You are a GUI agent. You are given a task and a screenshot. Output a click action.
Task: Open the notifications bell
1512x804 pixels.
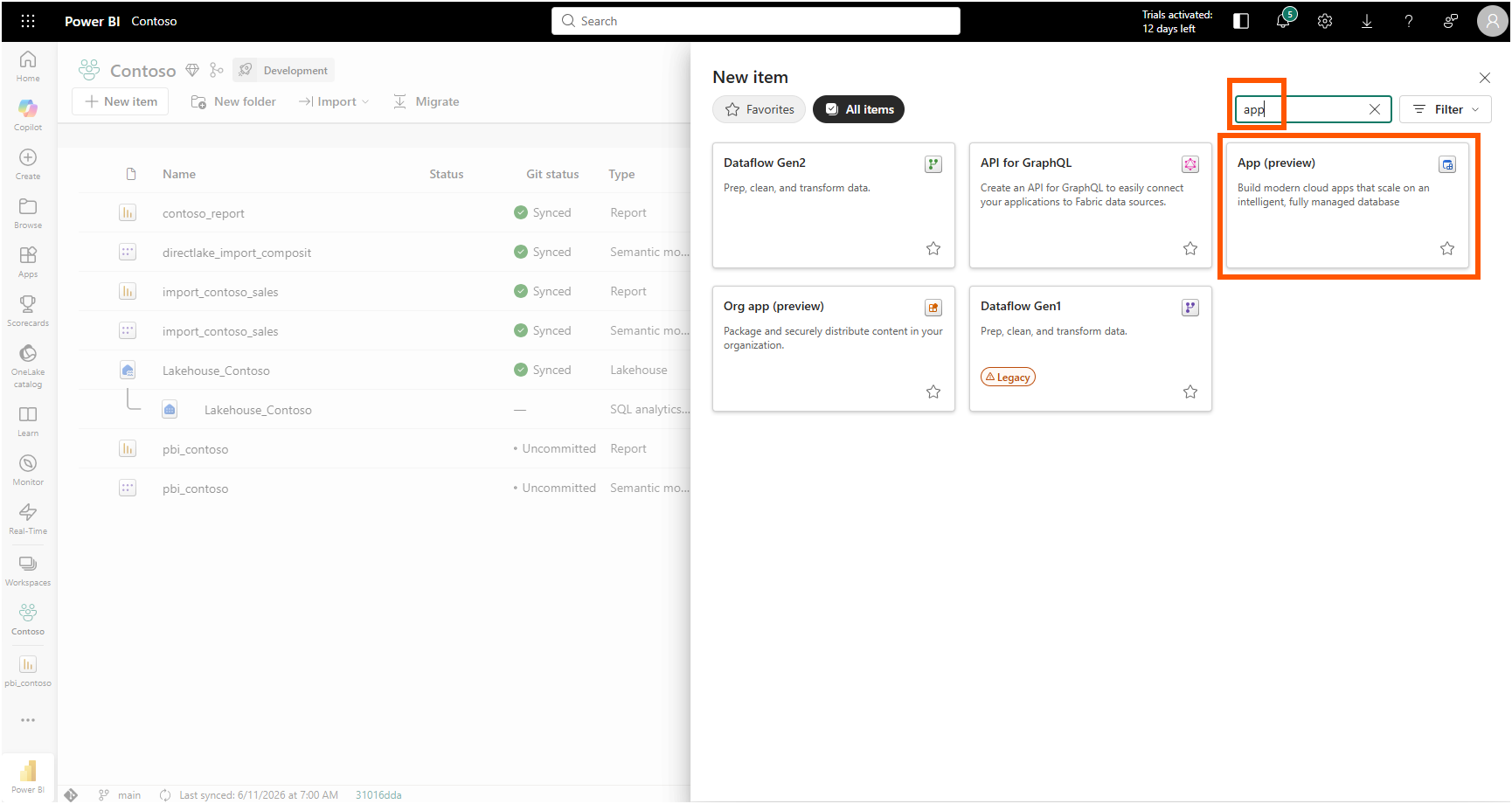coord(1283,21)
